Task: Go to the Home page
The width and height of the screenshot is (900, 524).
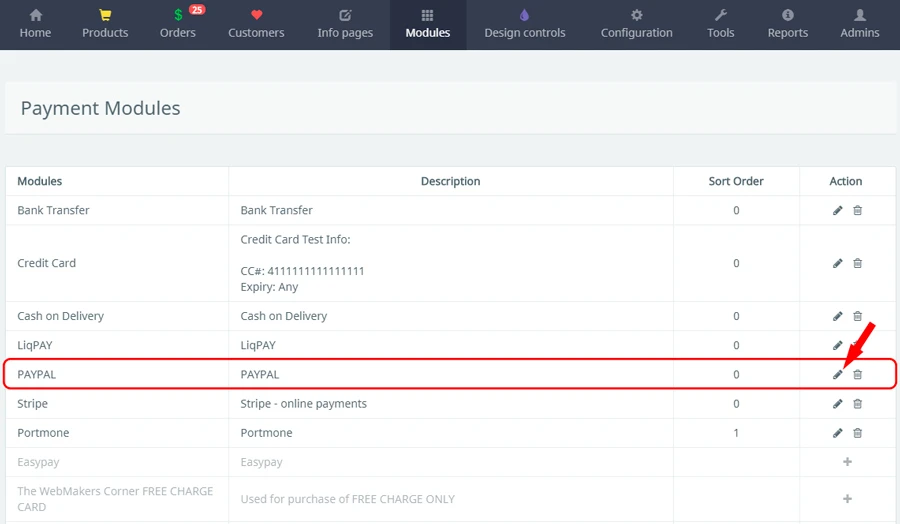Action: pyautogui.click(x=35, y=24)
